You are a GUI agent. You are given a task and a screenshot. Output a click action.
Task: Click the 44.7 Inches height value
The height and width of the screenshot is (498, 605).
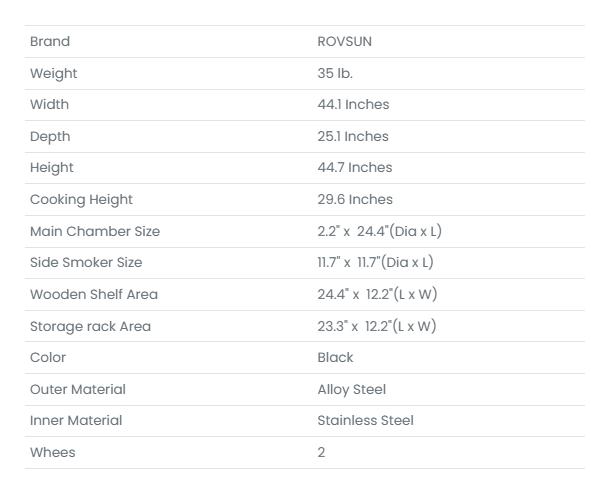[355, 168]
